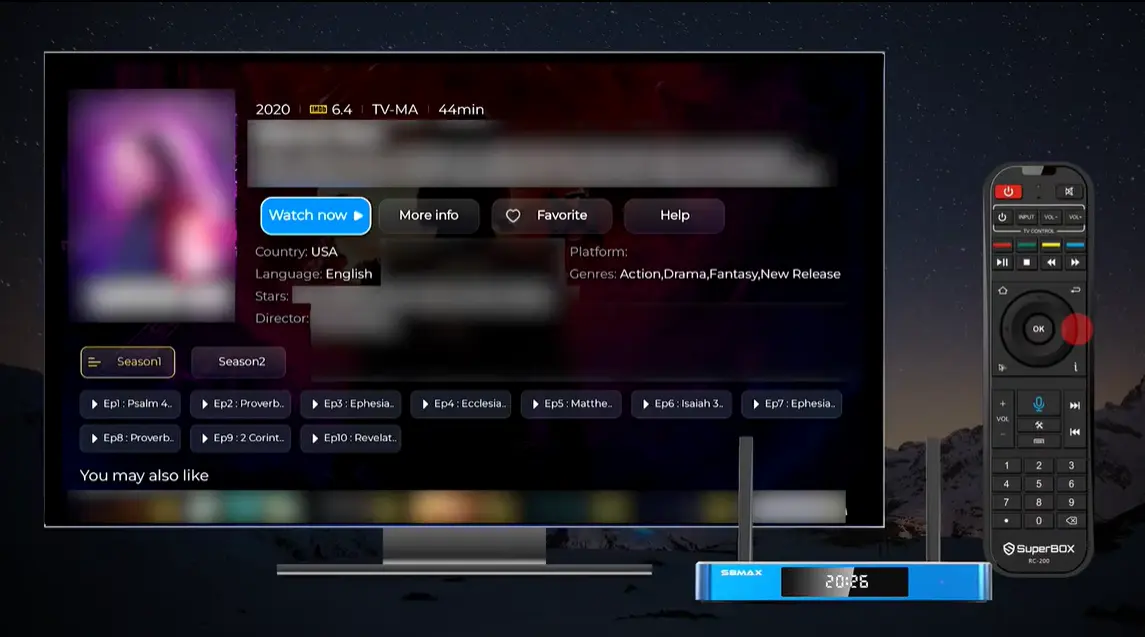Click the 'You may also like' heading

click(x=144, y=476)
